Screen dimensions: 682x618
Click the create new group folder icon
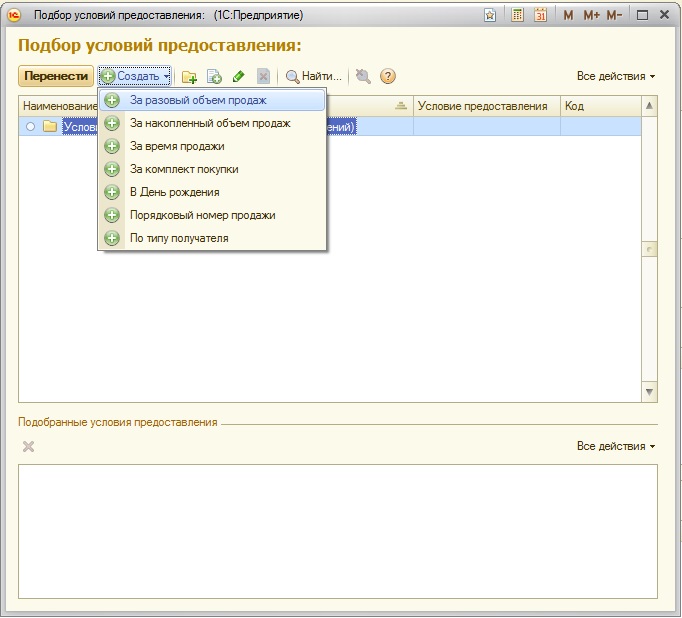pyautogui.click(x=189, y=77)
